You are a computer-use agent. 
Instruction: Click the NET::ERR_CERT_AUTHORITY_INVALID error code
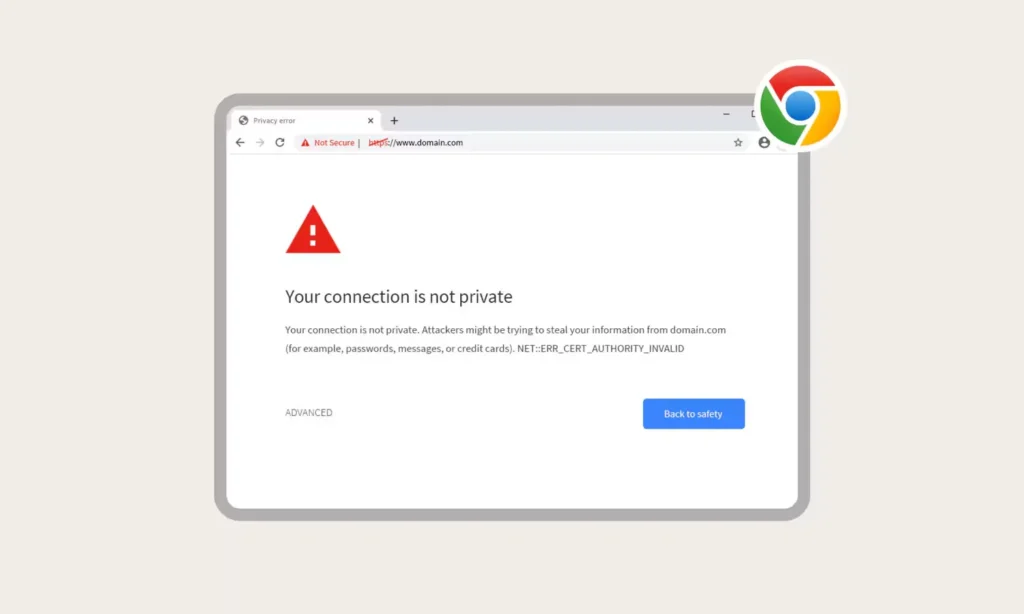(601, 348)
